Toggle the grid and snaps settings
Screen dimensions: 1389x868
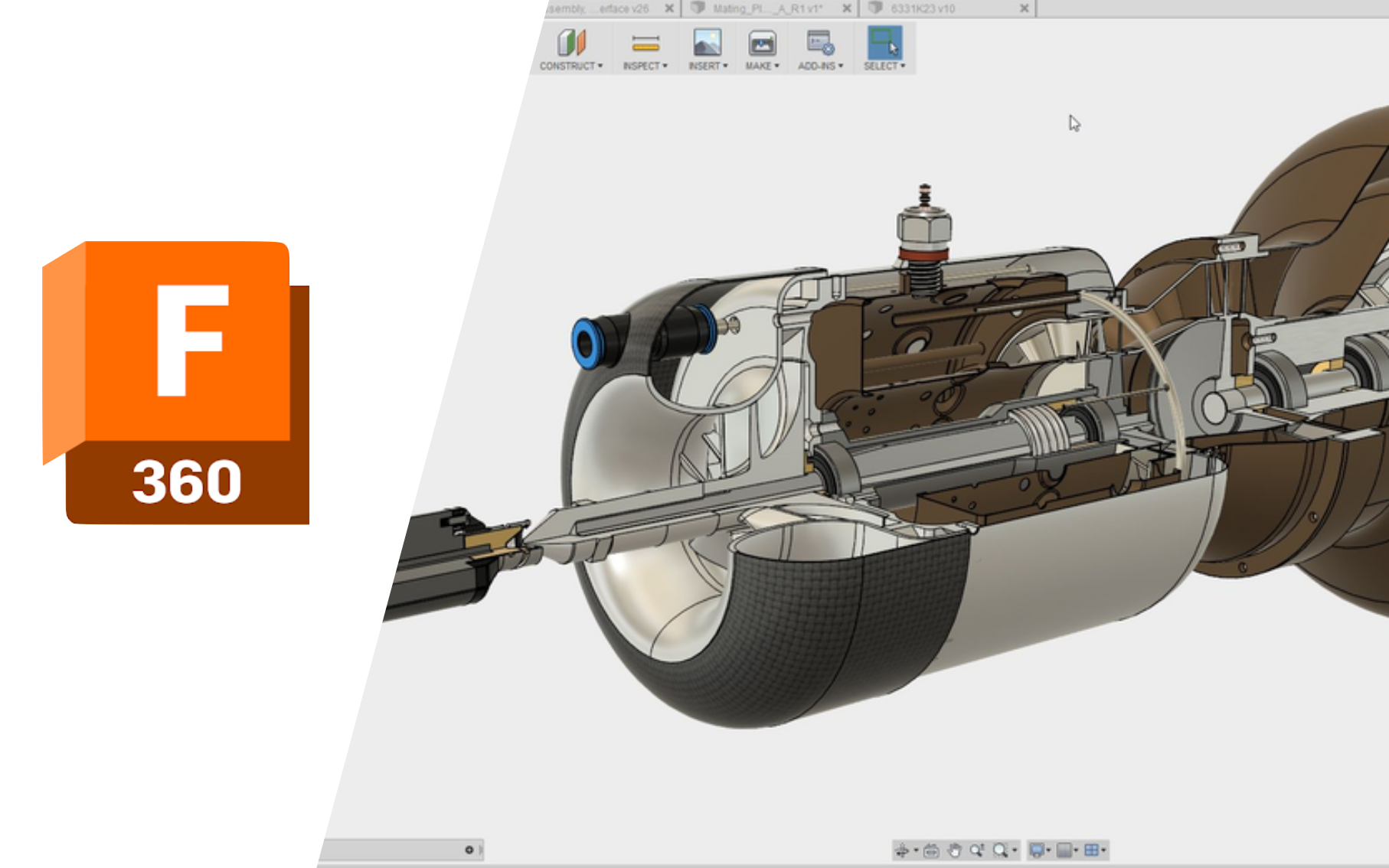[x=1064, y=850]
